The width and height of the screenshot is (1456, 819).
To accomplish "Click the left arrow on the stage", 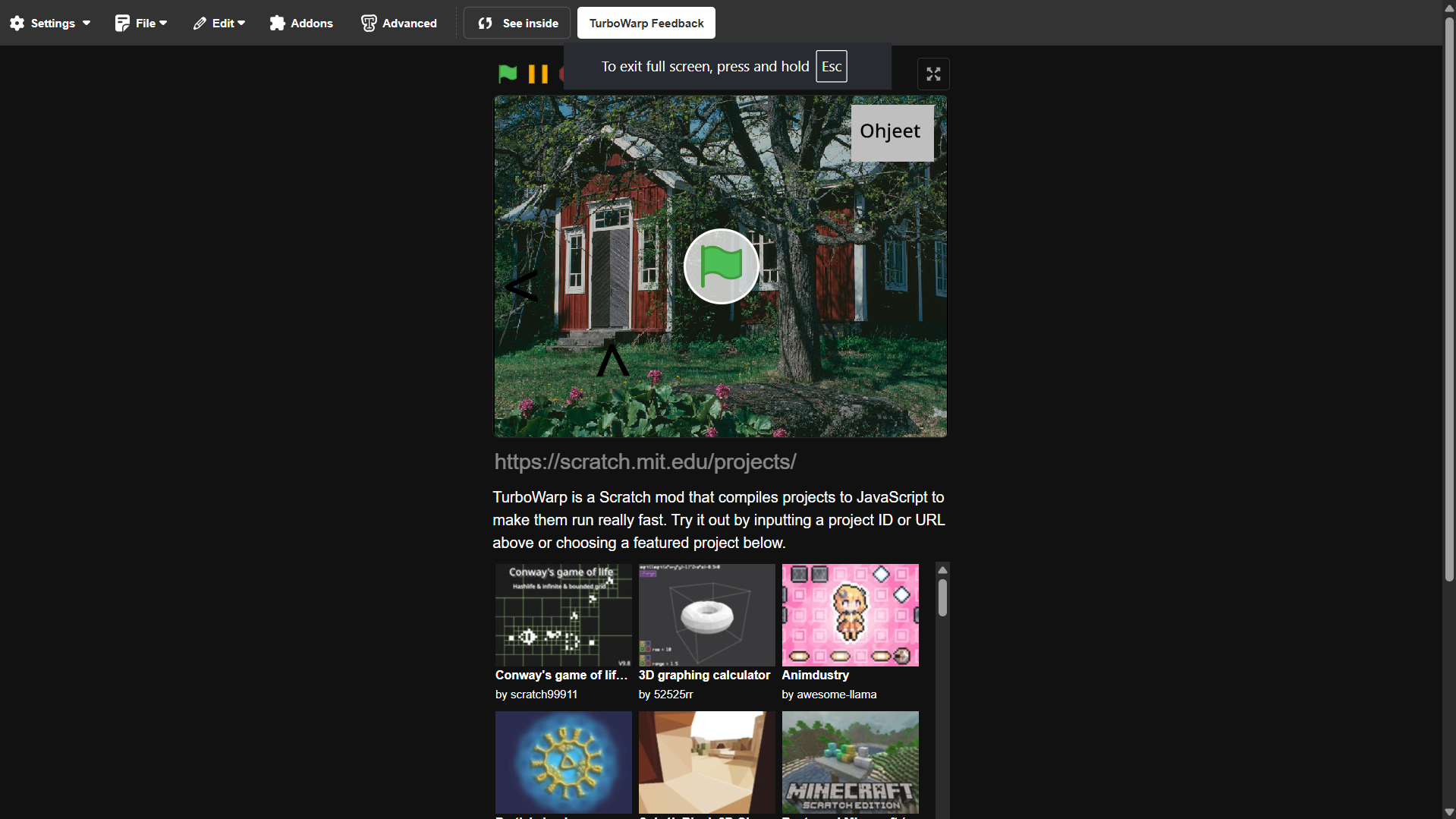I will pos(521,286).
